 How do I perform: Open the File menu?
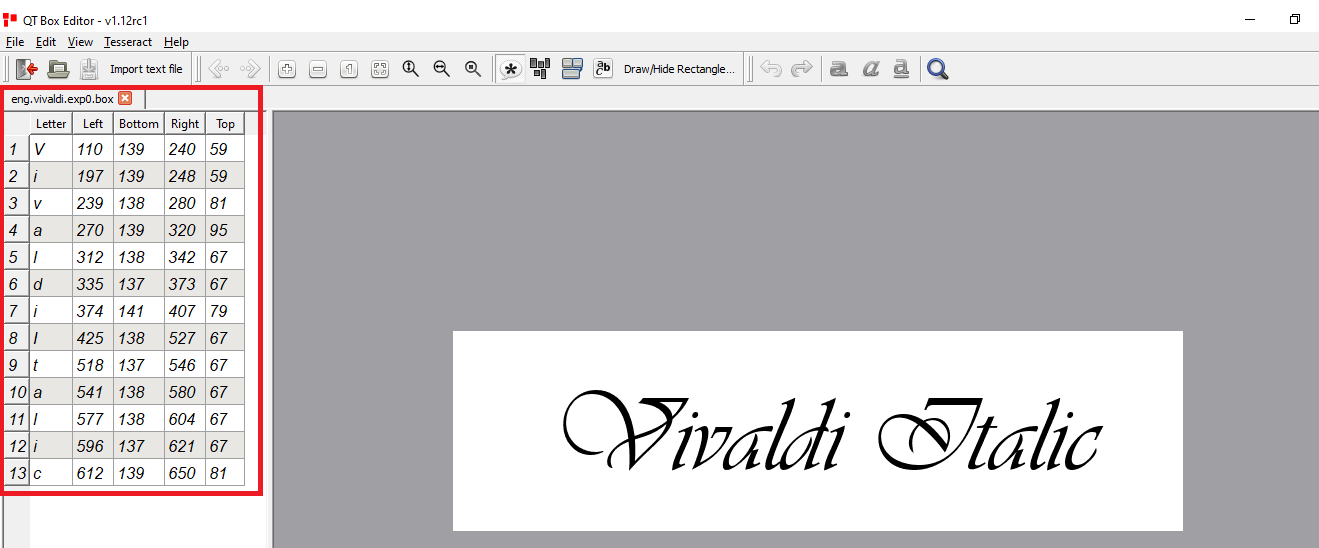point(15,42)
